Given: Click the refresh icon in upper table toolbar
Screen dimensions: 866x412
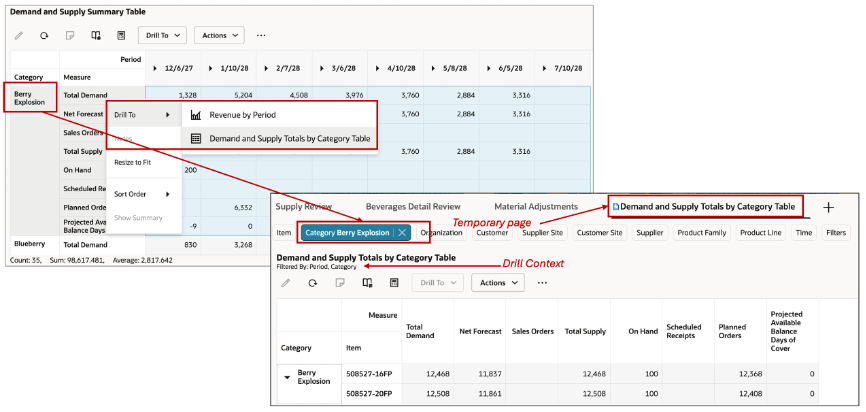Looking at the screenshot, I should [x=44, y=35].
